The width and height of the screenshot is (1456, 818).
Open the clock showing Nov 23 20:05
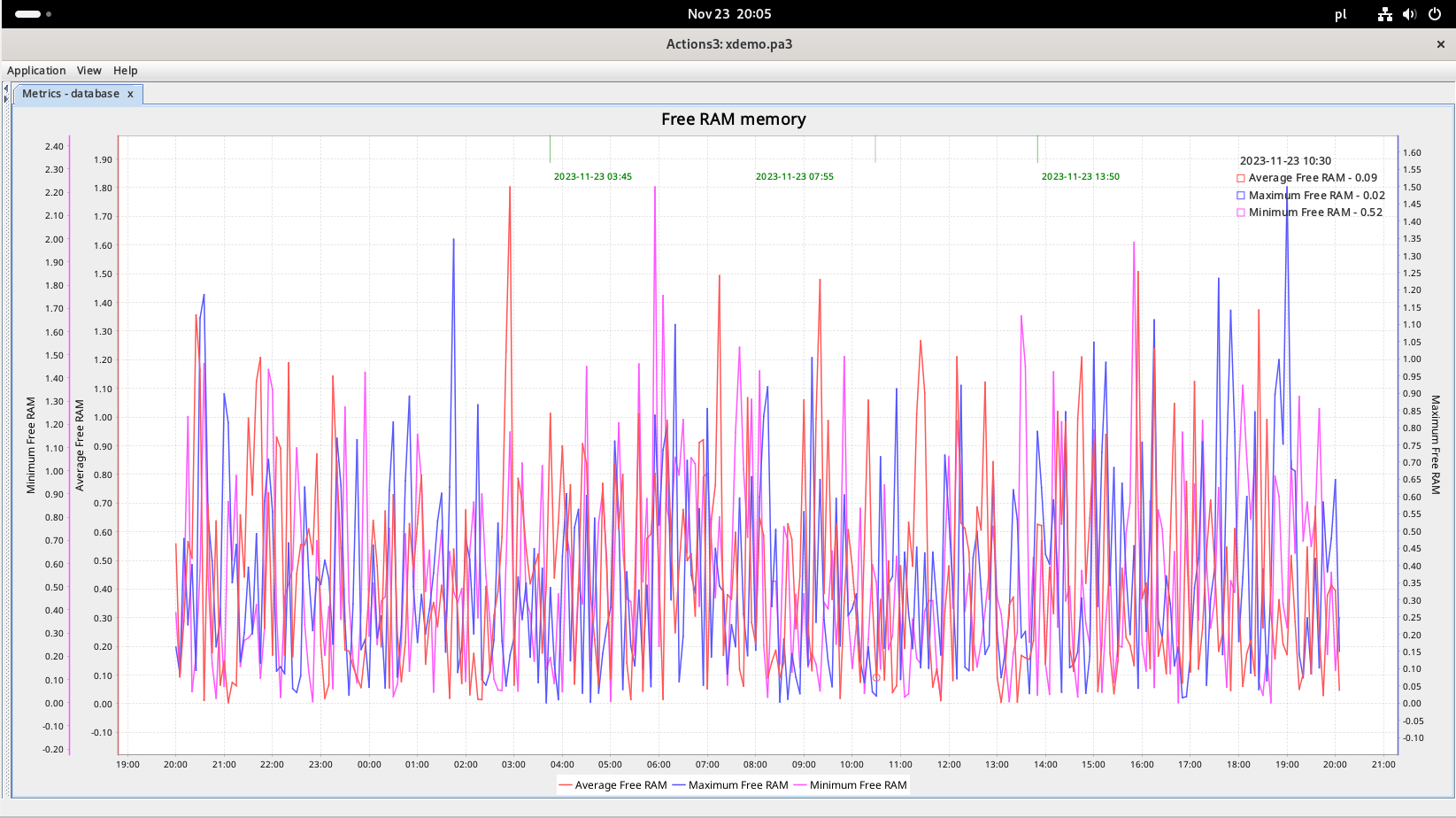pyautogui.click(x=729, y=14)
